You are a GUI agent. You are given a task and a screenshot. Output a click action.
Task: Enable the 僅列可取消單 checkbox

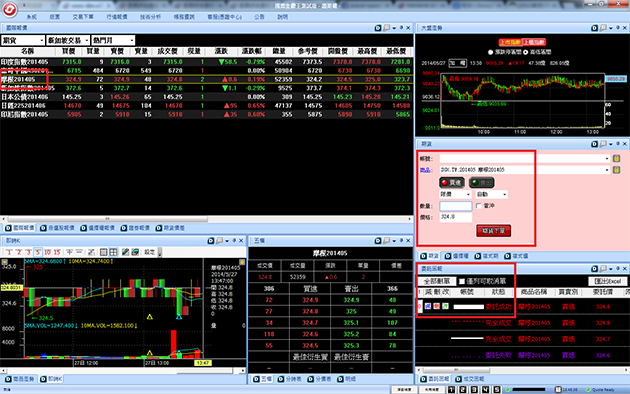462,281
